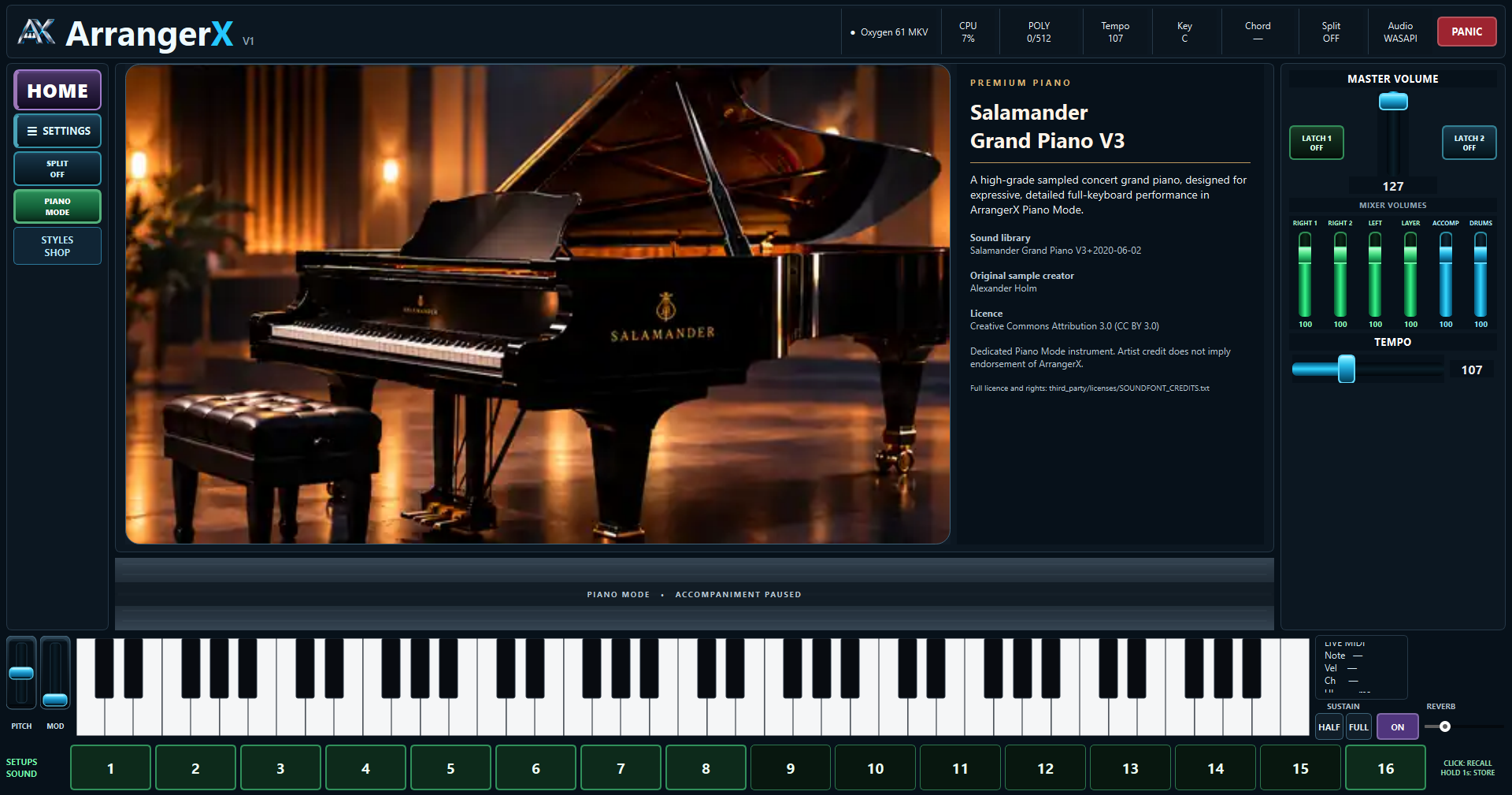Click the PITCH wheel slider
Viewport: 1512px width, 795px height.
21,673
